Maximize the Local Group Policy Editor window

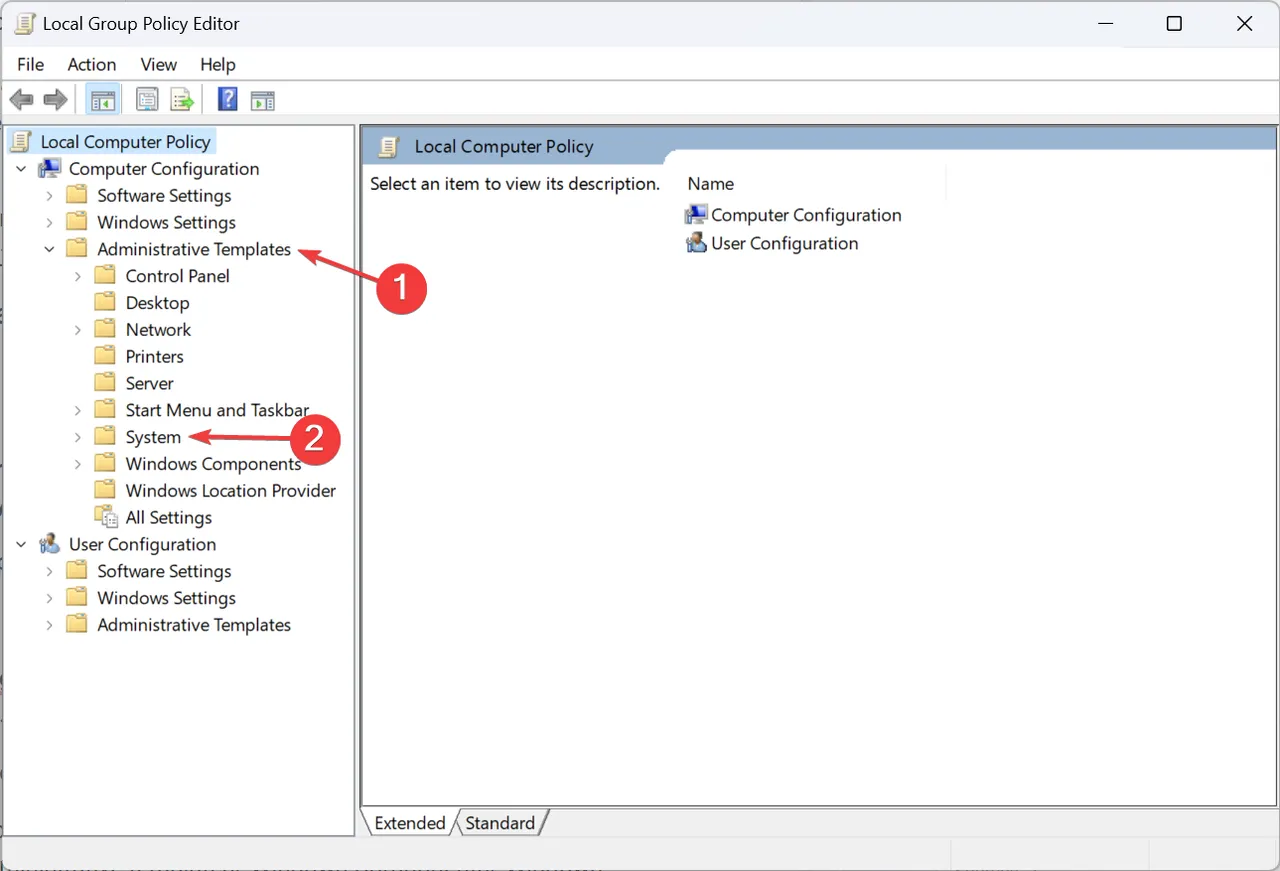(x=1175, y=24)
